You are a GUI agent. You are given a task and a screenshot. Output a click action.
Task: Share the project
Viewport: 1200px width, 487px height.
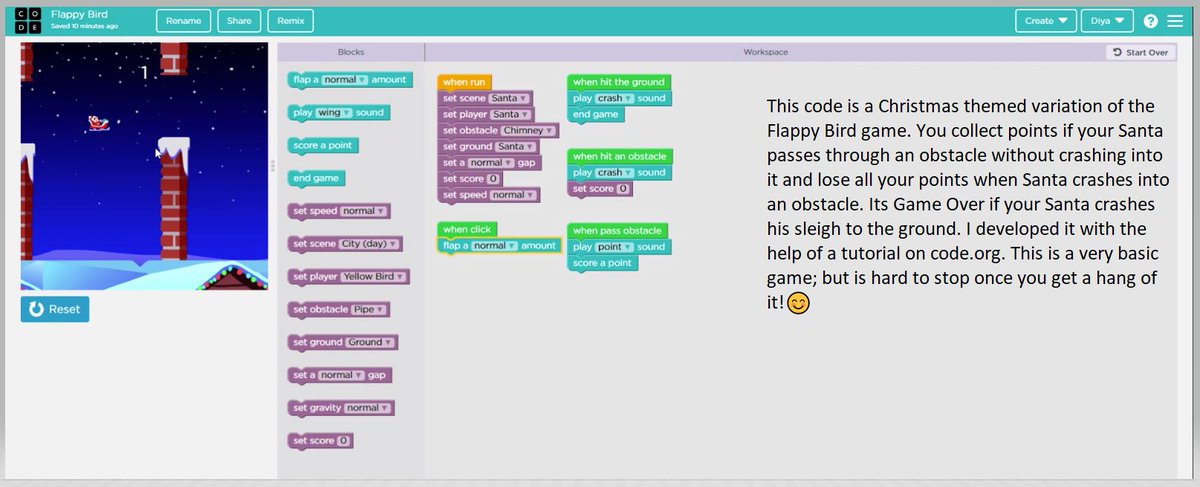239,20
